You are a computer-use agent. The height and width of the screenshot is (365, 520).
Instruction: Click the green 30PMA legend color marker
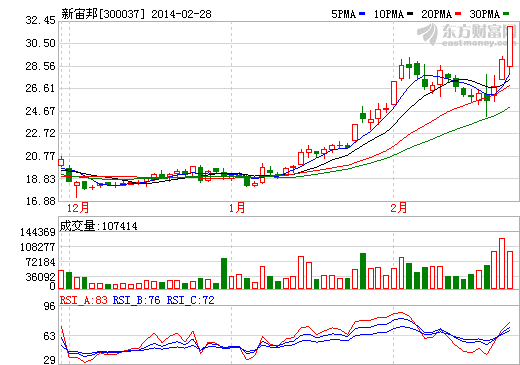506,14
